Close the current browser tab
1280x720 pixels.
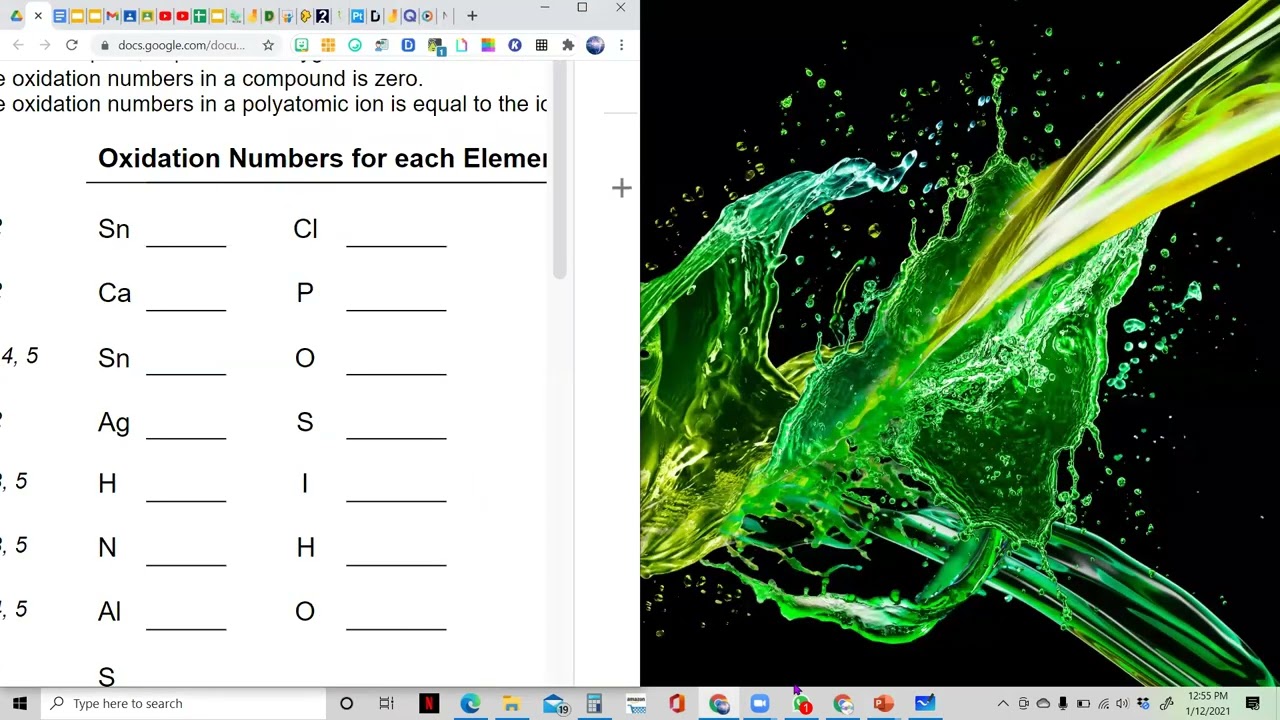pos(38,16)
